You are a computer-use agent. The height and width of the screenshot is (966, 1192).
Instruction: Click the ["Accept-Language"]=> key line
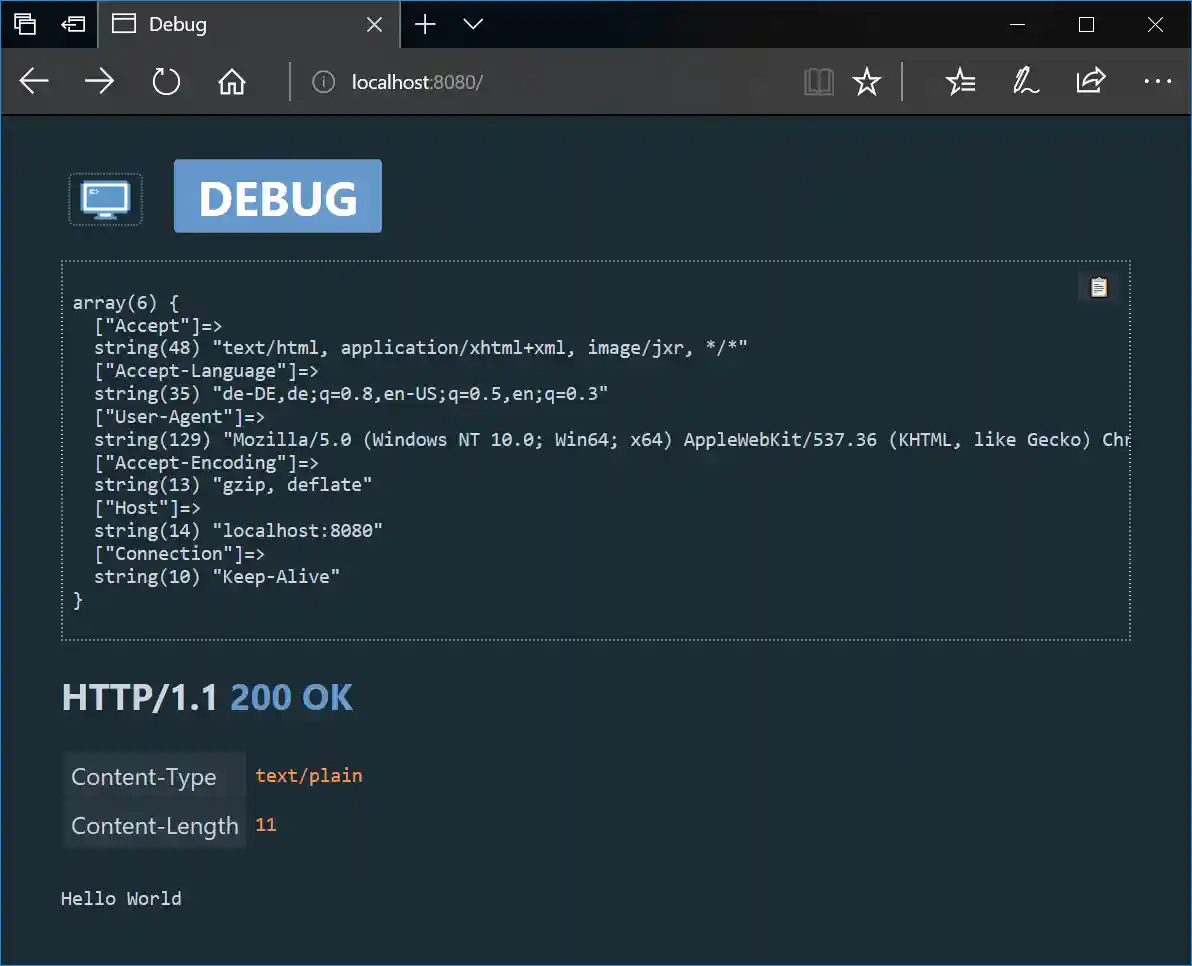pyautogui.click(x=206, y=371)
